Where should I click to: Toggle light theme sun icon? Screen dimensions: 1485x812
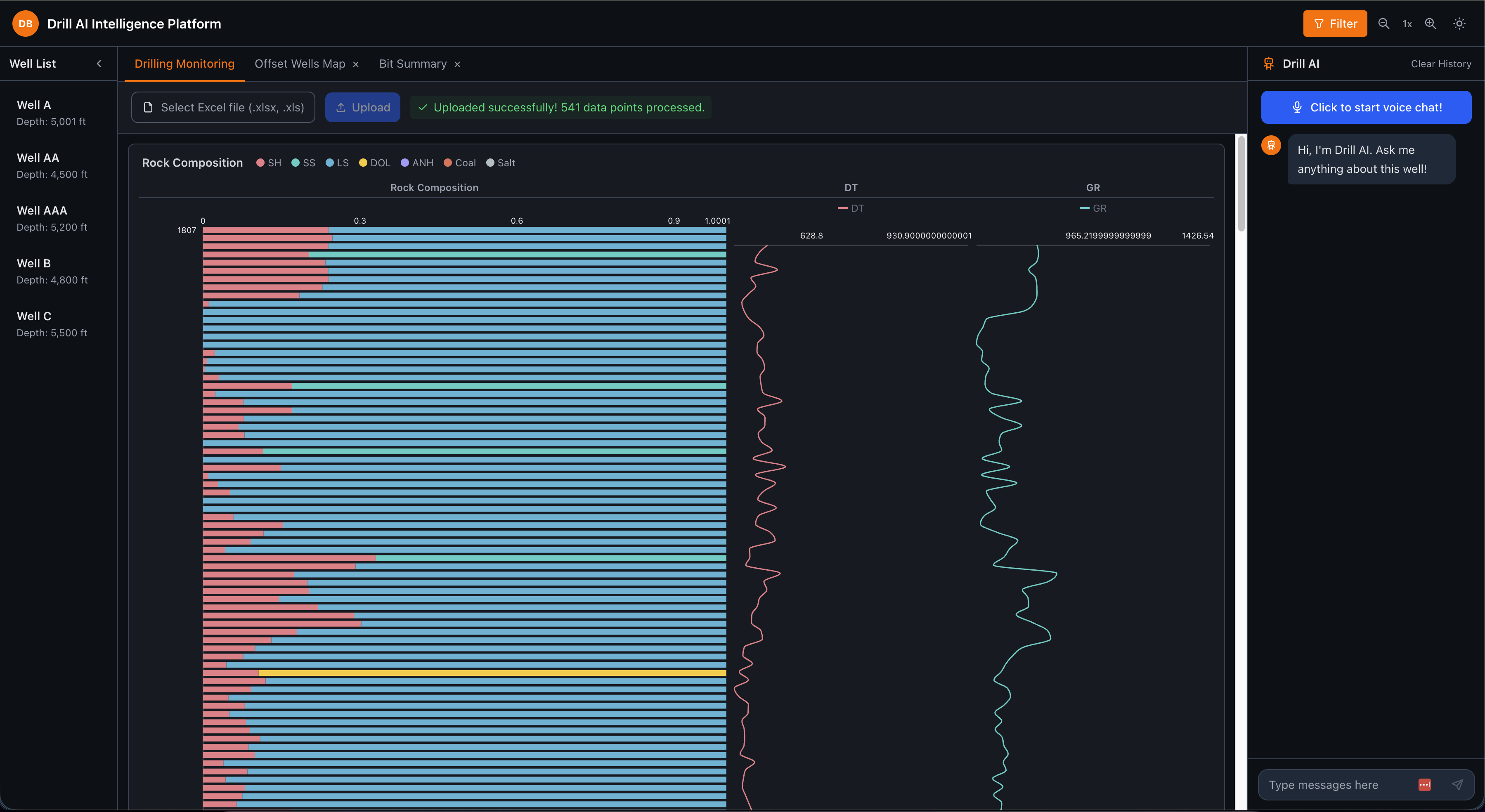[1459, 24]
